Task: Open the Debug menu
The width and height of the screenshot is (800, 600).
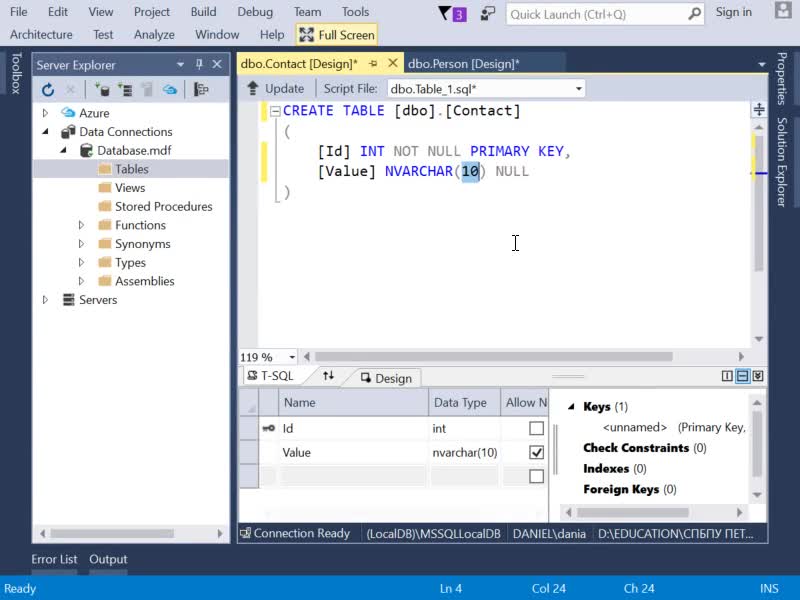Action: pos(255,12)
